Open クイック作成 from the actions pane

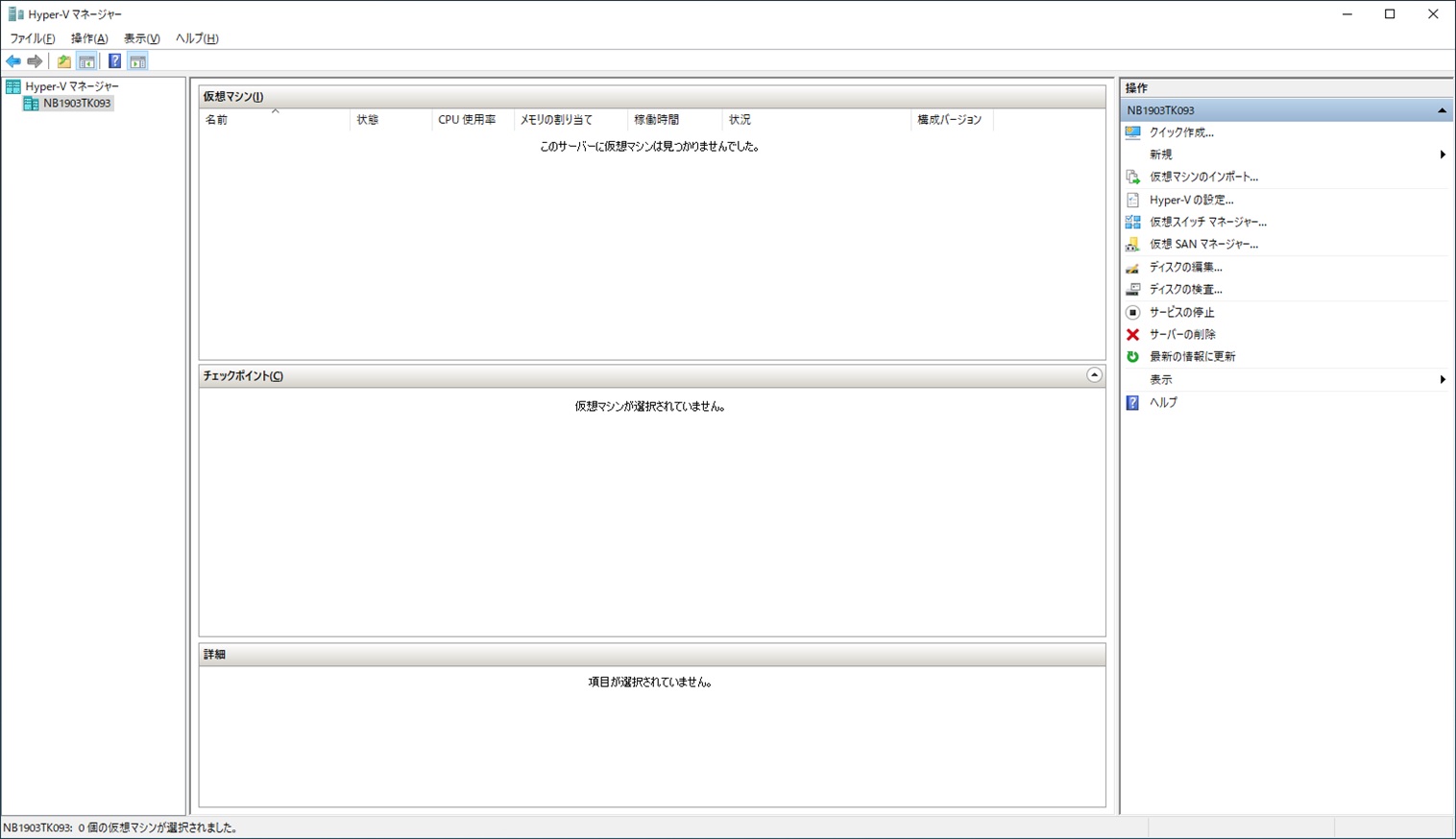(x=1181, y=132)
